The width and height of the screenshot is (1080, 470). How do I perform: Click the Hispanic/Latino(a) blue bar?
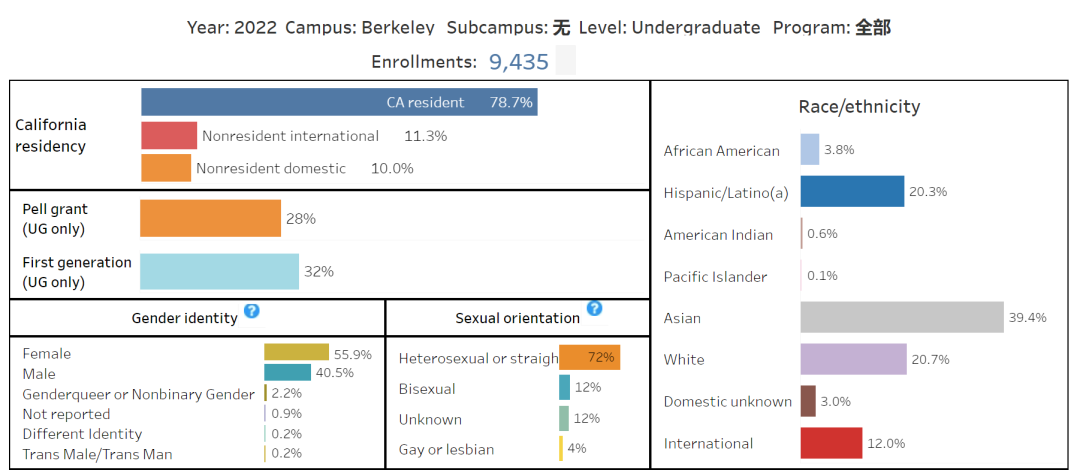[x=852, y=192]
